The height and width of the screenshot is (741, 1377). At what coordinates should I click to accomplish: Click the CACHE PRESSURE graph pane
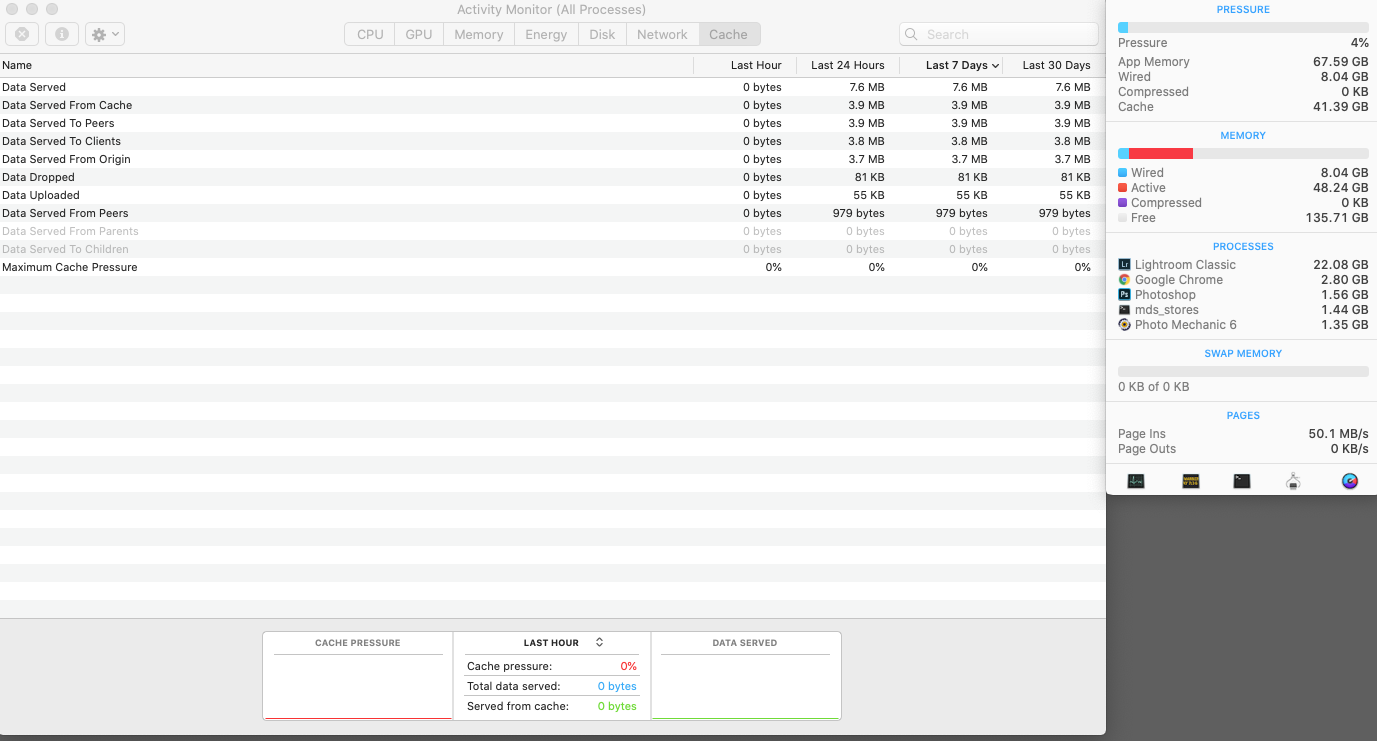tap(358, 676)
